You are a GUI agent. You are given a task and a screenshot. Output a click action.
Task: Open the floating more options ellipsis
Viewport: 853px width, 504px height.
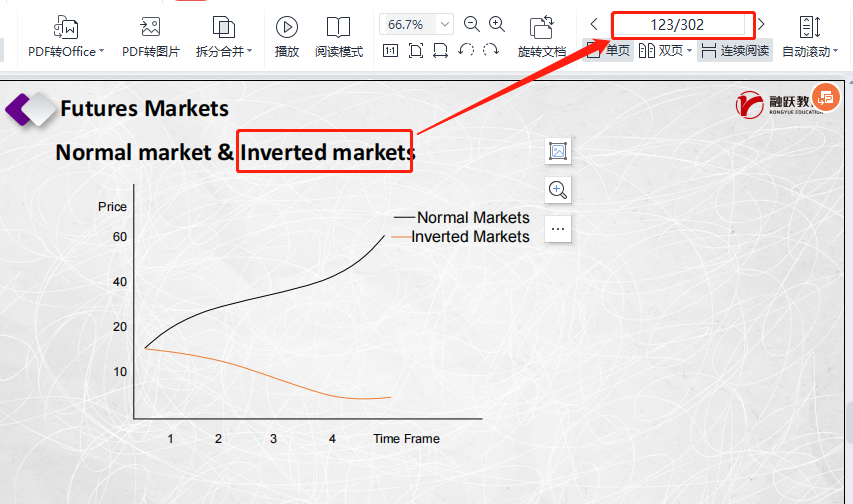tap(558, 229)
